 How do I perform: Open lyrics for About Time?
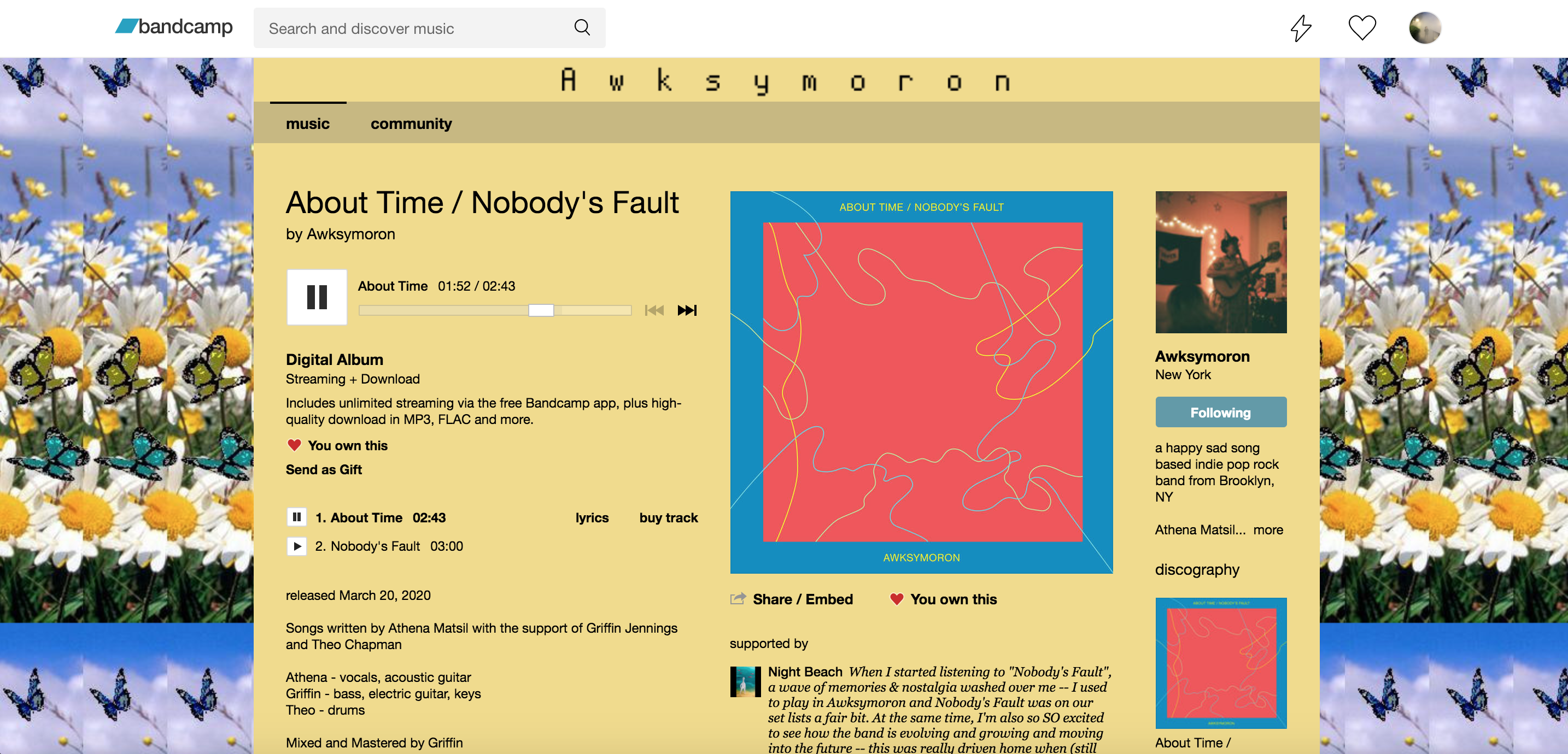tap(592, 517)
